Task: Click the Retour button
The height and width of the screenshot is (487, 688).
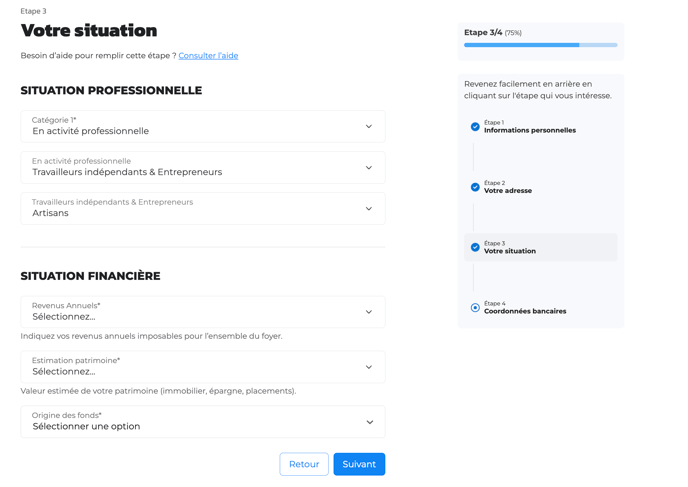Action: (x=304, y=464)
